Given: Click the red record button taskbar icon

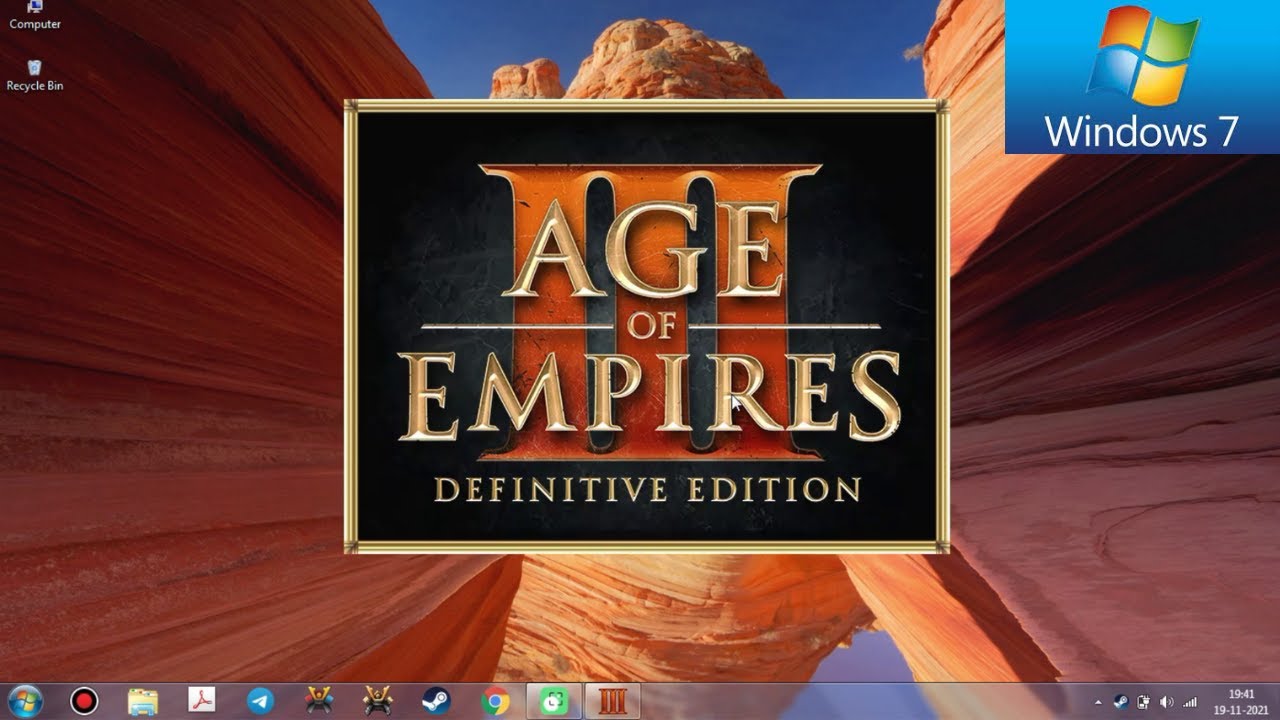Looking at the screenshot, I should [x=84, y=701].
